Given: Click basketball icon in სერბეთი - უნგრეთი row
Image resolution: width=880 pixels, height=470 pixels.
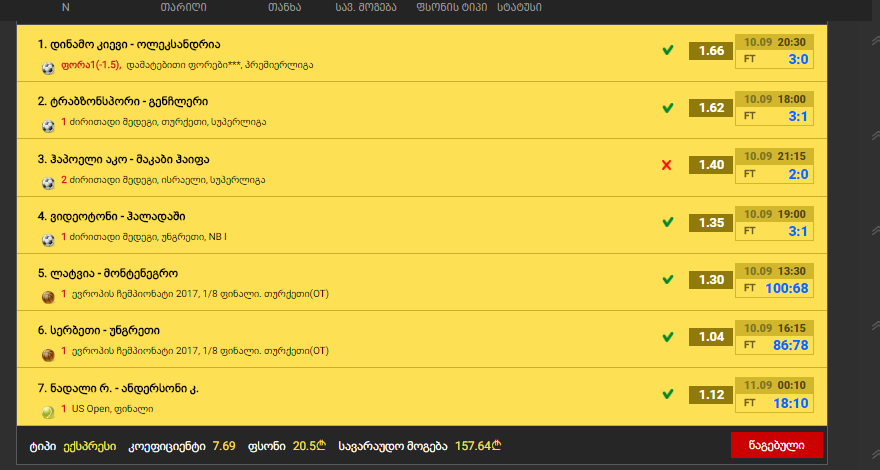Looking at the screenshot, I should click(48, 355).
